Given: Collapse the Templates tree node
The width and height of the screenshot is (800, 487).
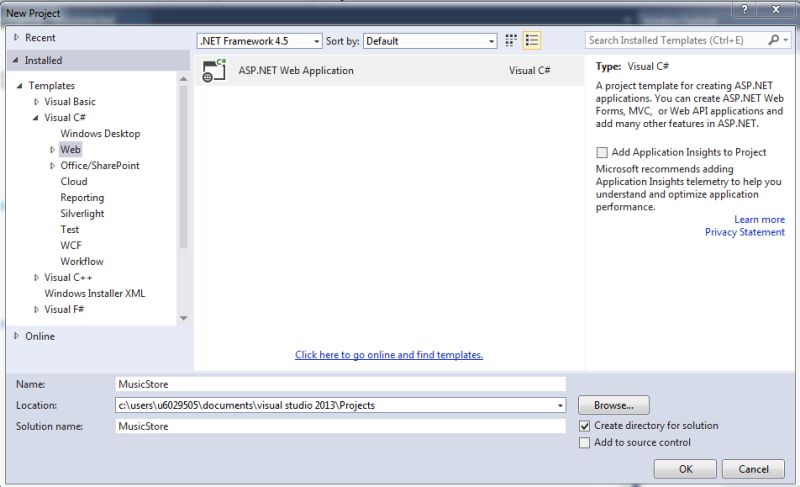Looking at the screenshot, I should pos(19,86).
